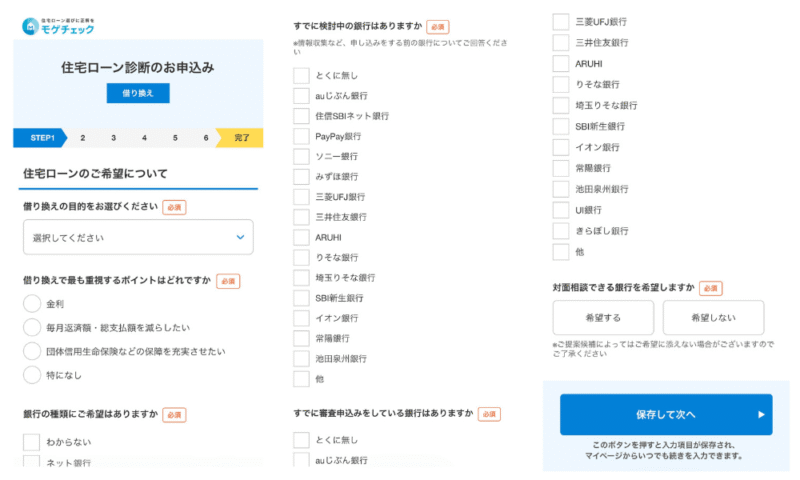Tick the きらぼし銀行 checkbox
The width and height of the screenshot is (800, 480).
(x=561, y=231)
